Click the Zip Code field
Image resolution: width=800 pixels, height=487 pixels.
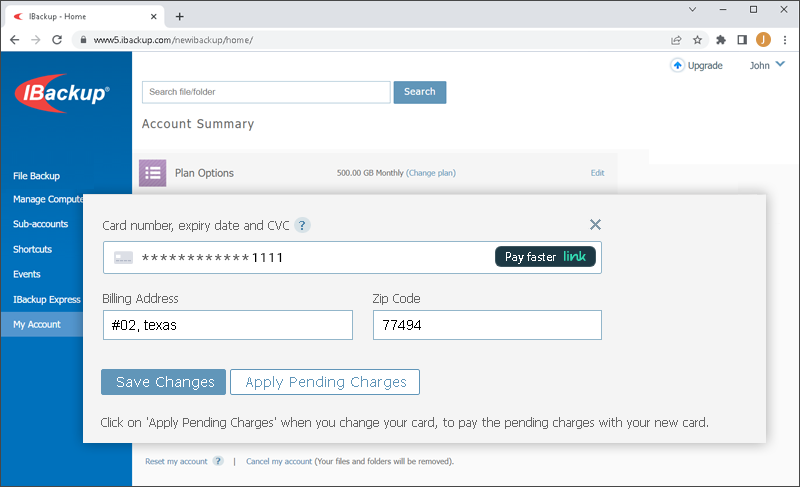[x=487, y=325]
